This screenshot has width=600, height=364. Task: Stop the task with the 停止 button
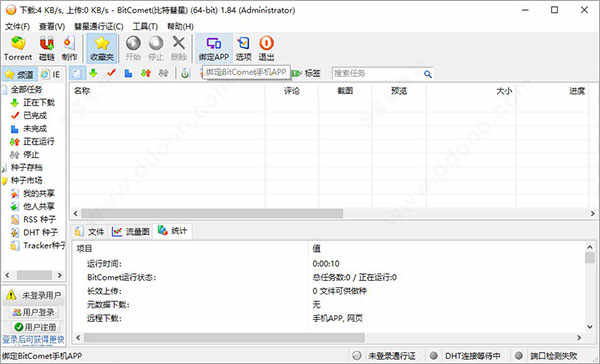click(156, 48)
